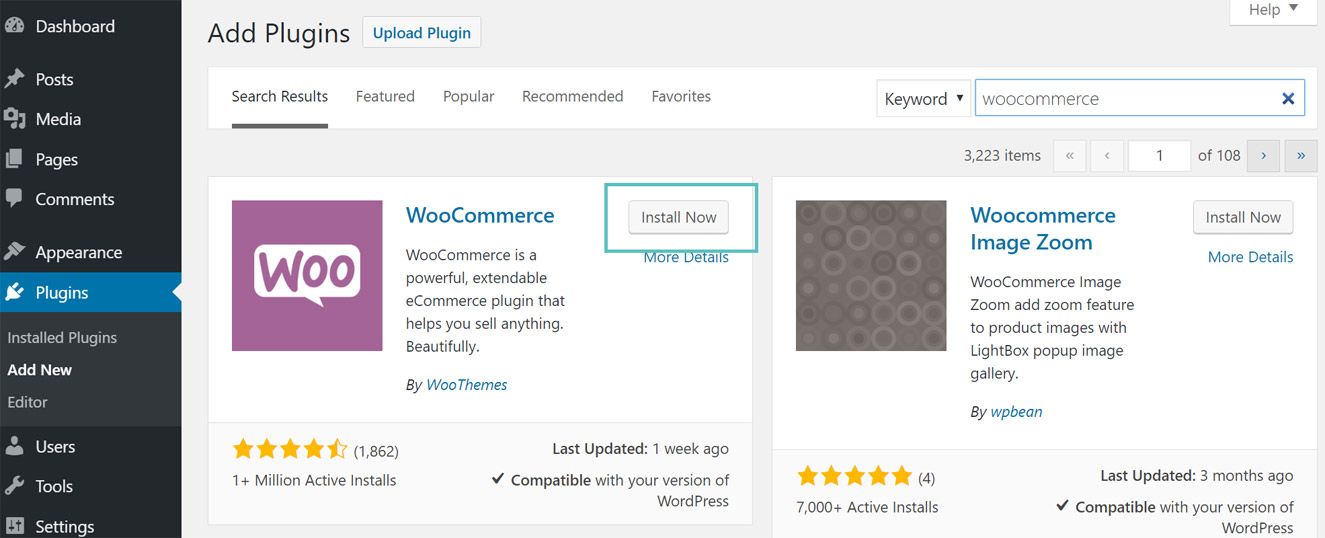
Task: Select Add New submenu item
Action: [40, 369]
